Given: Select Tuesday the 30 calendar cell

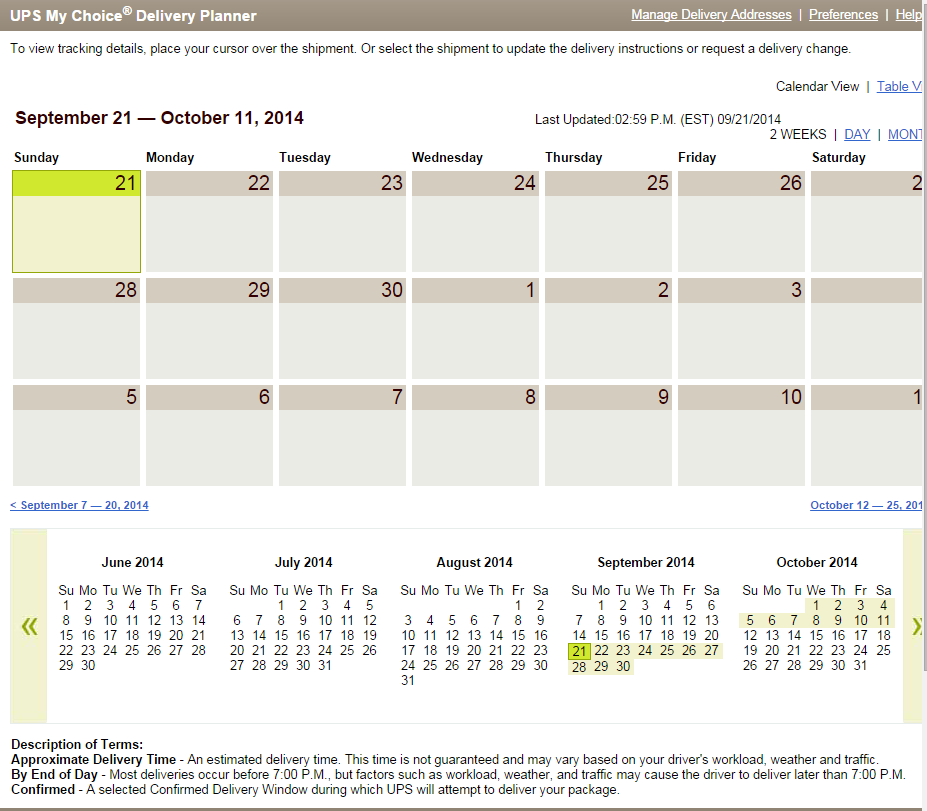Looking at the screenshot, I should pyautogui.click(x=342, y=329).
